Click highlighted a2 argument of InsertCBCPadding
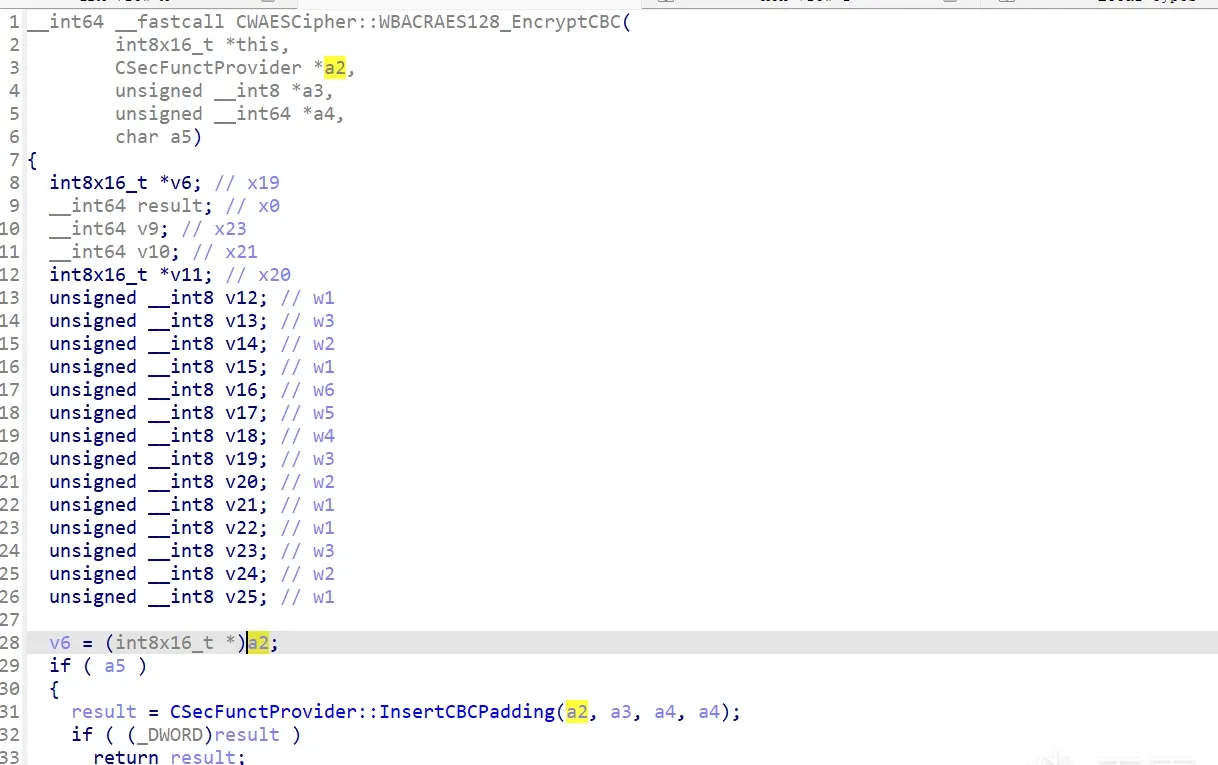This screenshot has height=765, width=1218. tap(575, 711)
